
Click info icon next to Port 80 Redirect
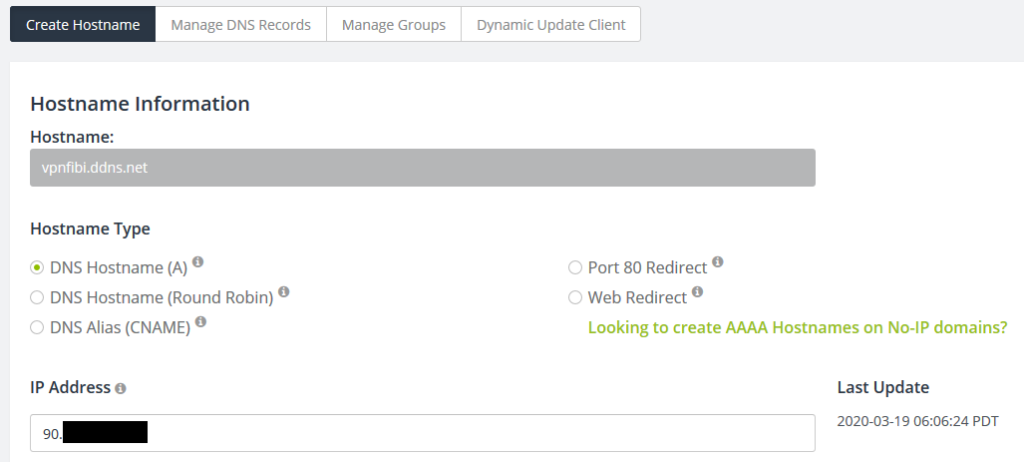[x=718, y=262]
